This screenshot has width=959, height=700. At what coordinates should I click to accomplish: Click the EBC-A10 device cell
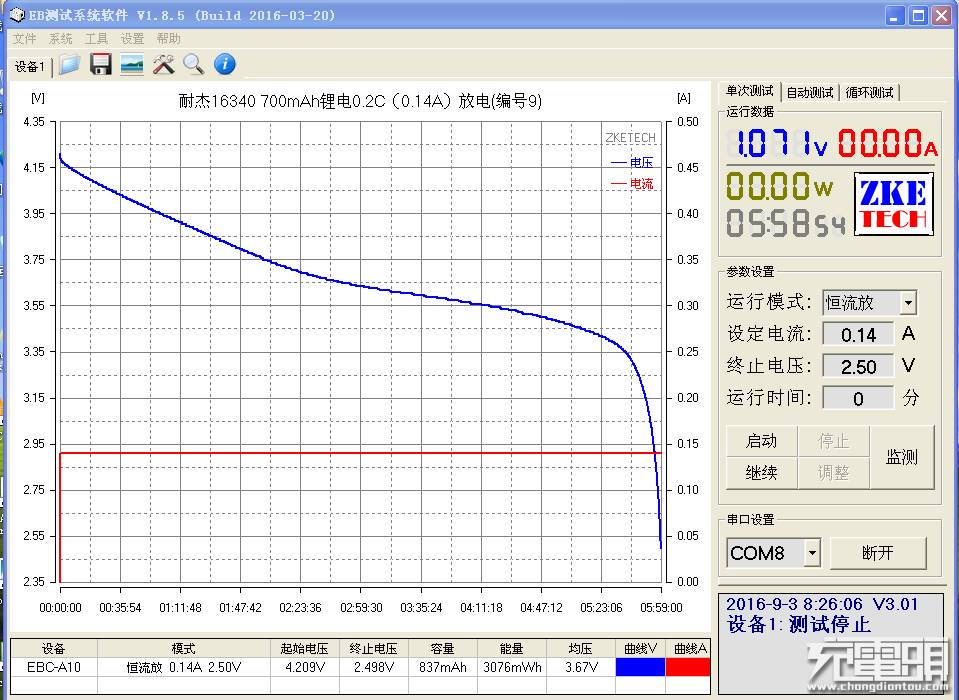click(54, 667)
